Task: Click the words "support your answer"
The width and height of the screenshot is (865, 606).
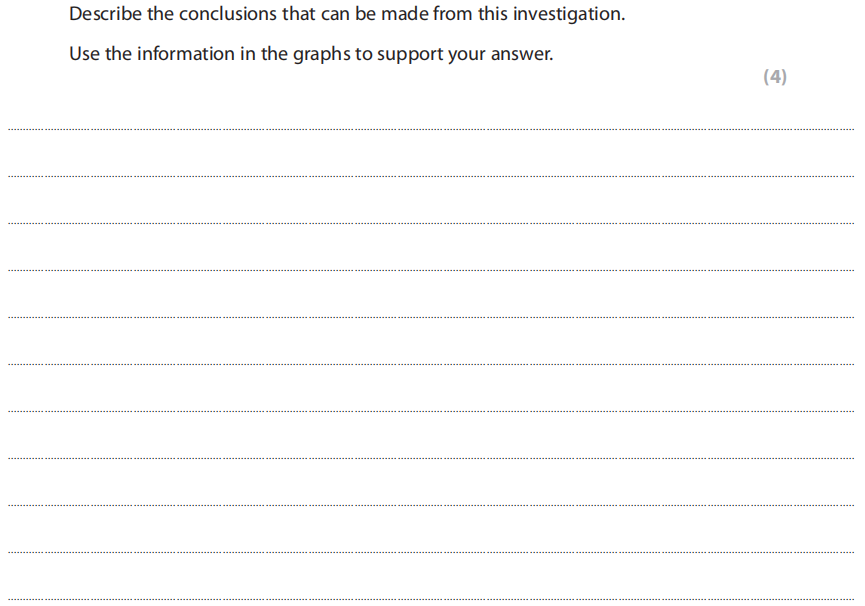Action: click(466, 54)
